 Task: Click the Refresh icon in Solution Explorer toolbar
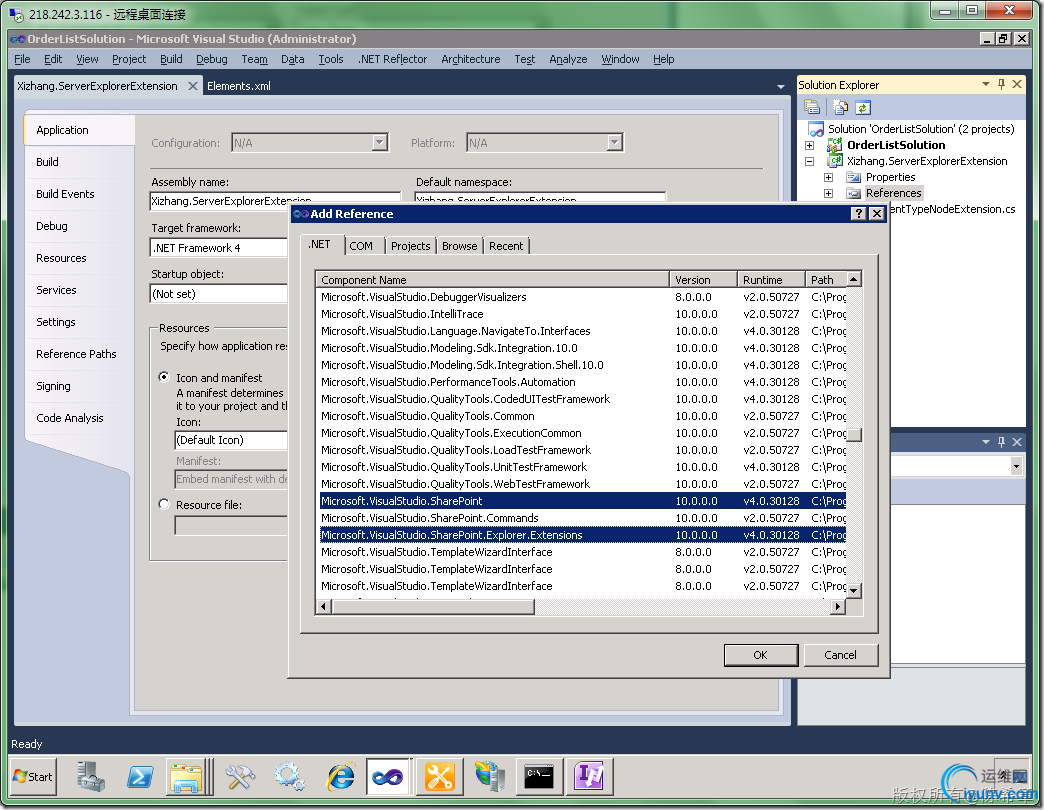coord(863,107)
